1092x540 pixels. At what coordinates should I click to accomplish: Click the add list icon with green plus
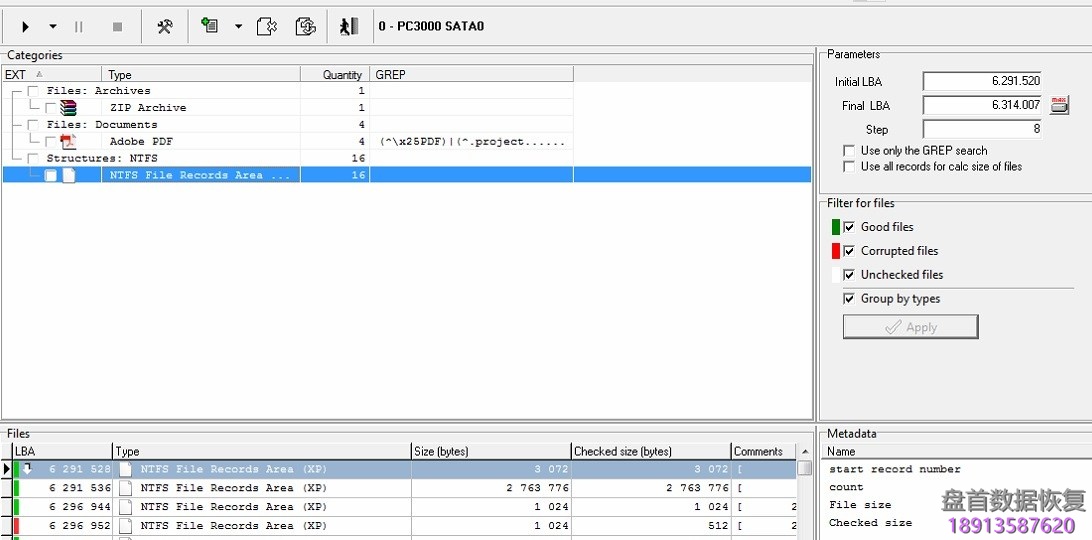coord(210,26)
